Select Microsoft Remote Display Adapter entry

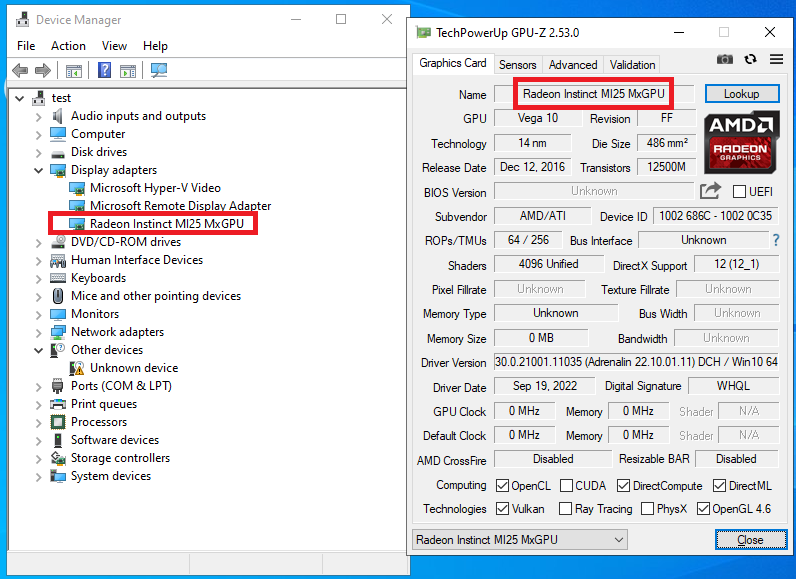point(180,206)
